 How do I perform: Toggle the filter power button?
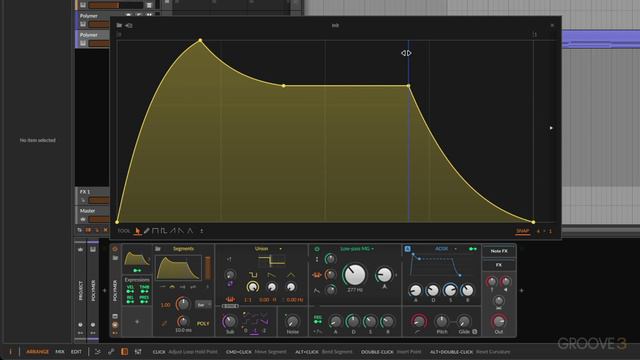pyautogui.click(x=317, y=249)
